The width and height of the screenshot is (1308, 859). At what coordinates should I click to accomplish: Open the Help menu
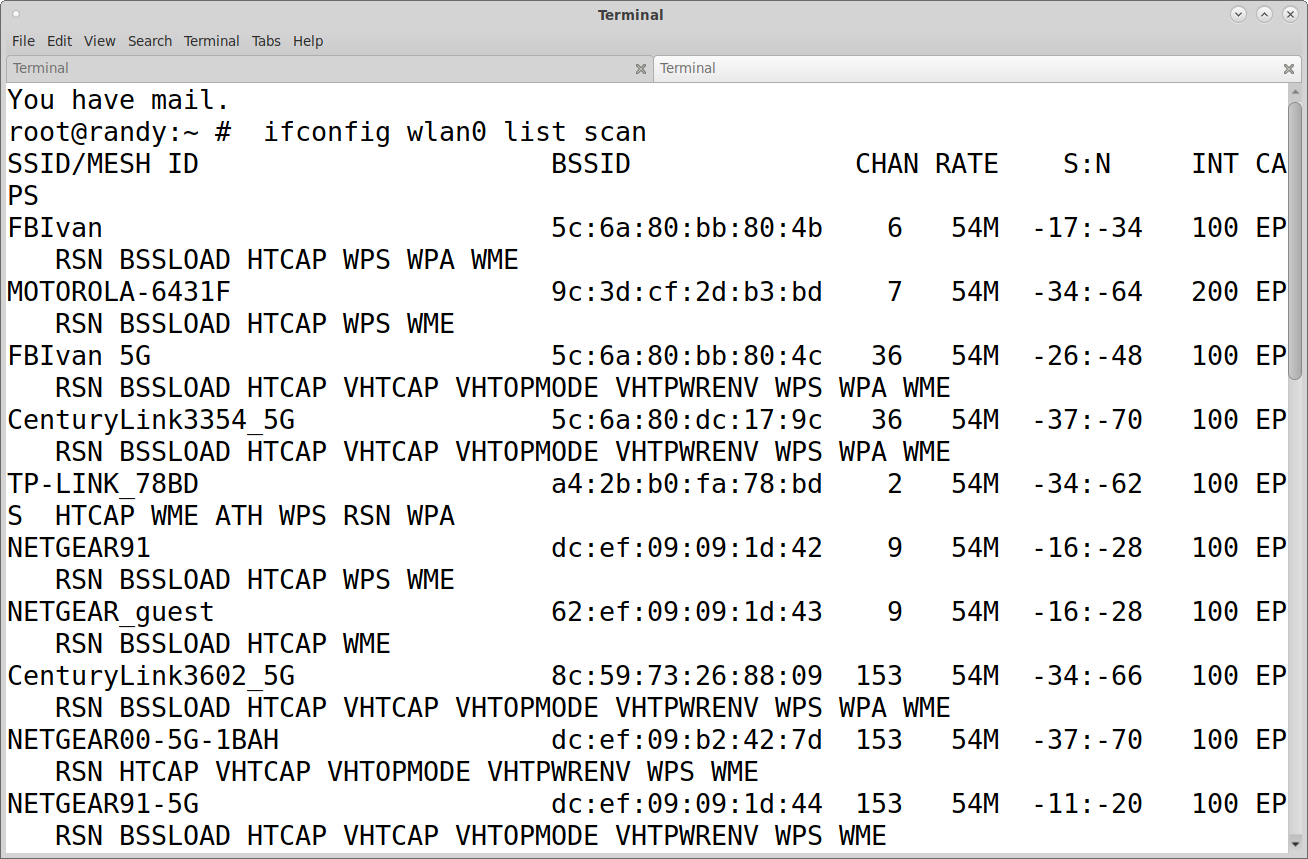pos(308,41)
